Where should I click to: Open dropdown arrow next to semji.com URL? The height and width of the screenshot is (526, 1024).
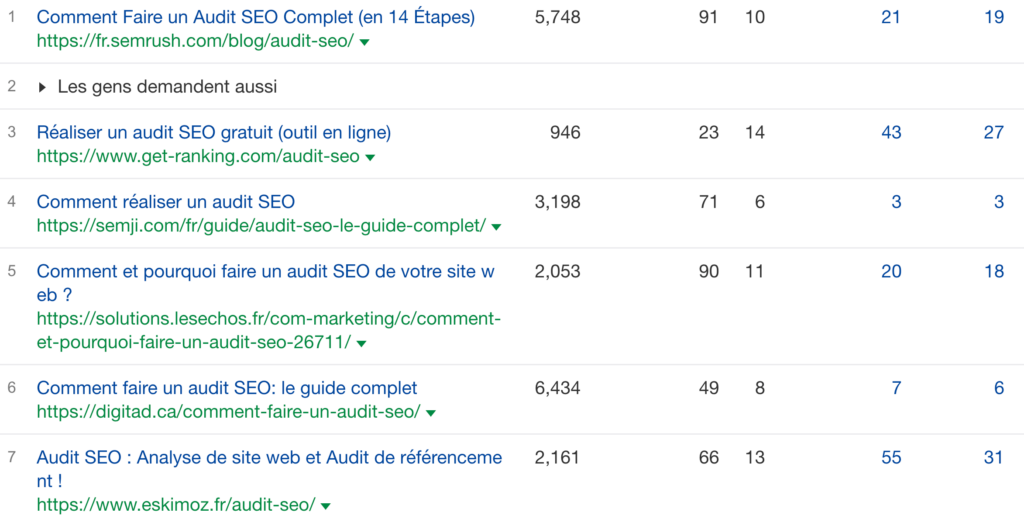[496, 227]
